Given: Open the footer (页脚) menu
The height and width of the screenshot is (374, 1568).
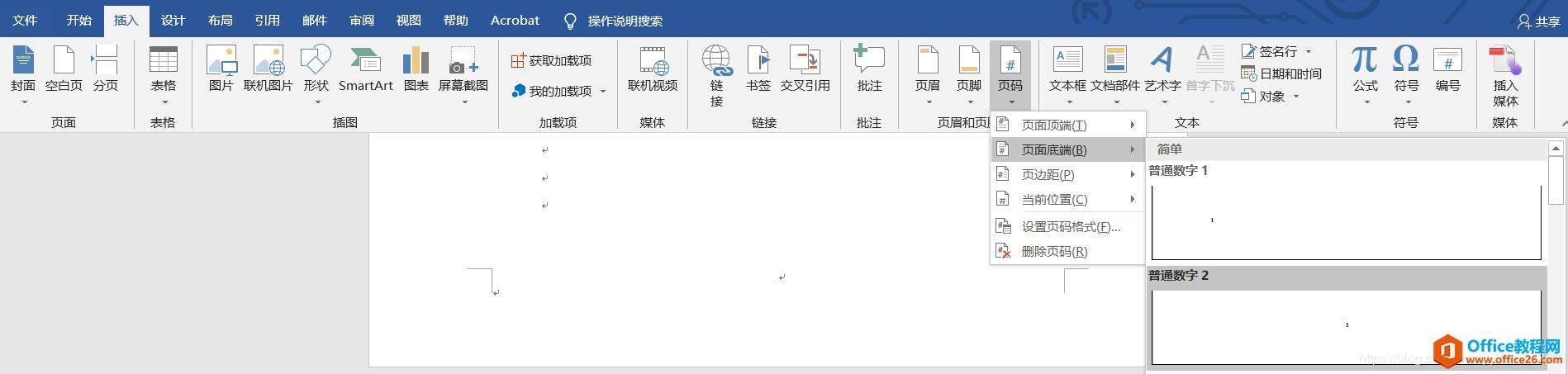Looking at the screenshot, I should (x=969, y=74).
